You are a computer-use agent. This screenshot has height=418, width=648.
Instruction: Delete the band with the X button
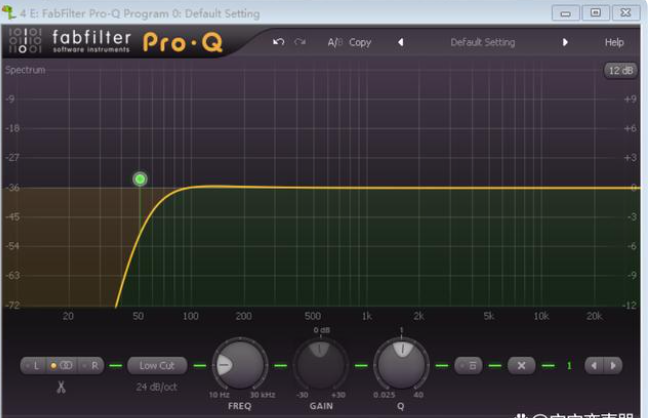[522, 365]
